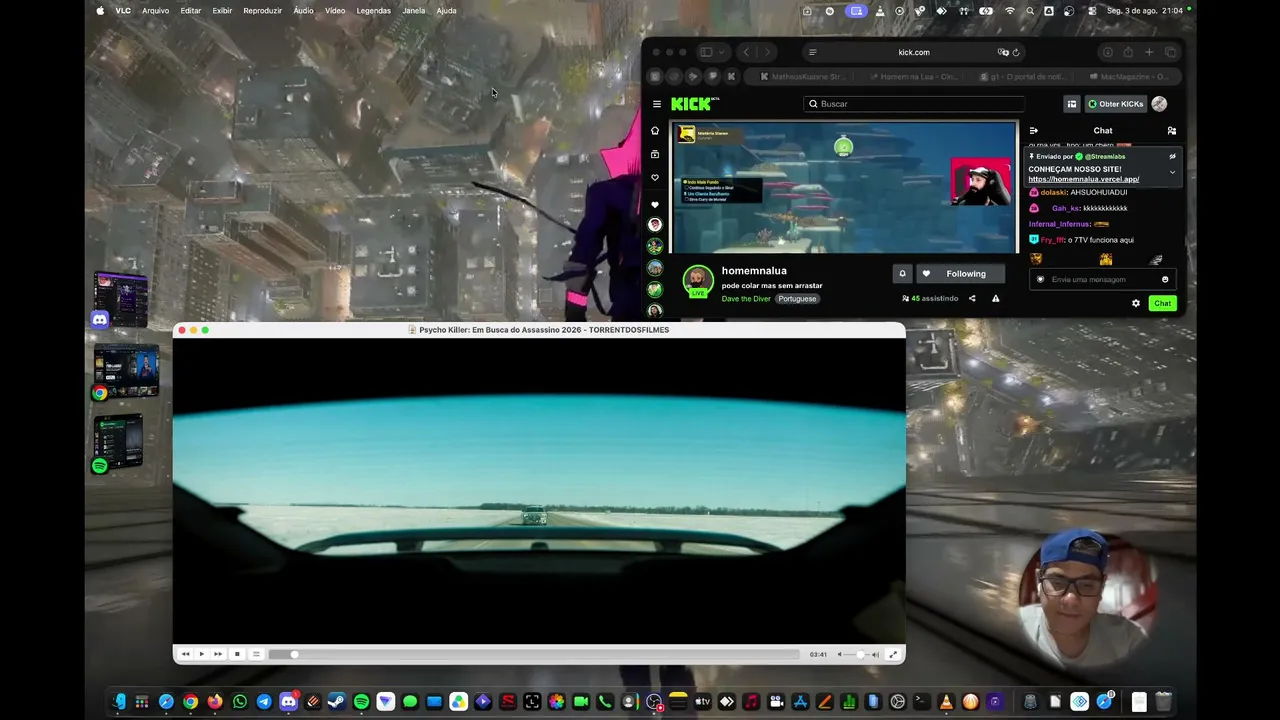1280x720 pixels.
Task: Switch to the g1 portal tab
Action: point(1021,76)
